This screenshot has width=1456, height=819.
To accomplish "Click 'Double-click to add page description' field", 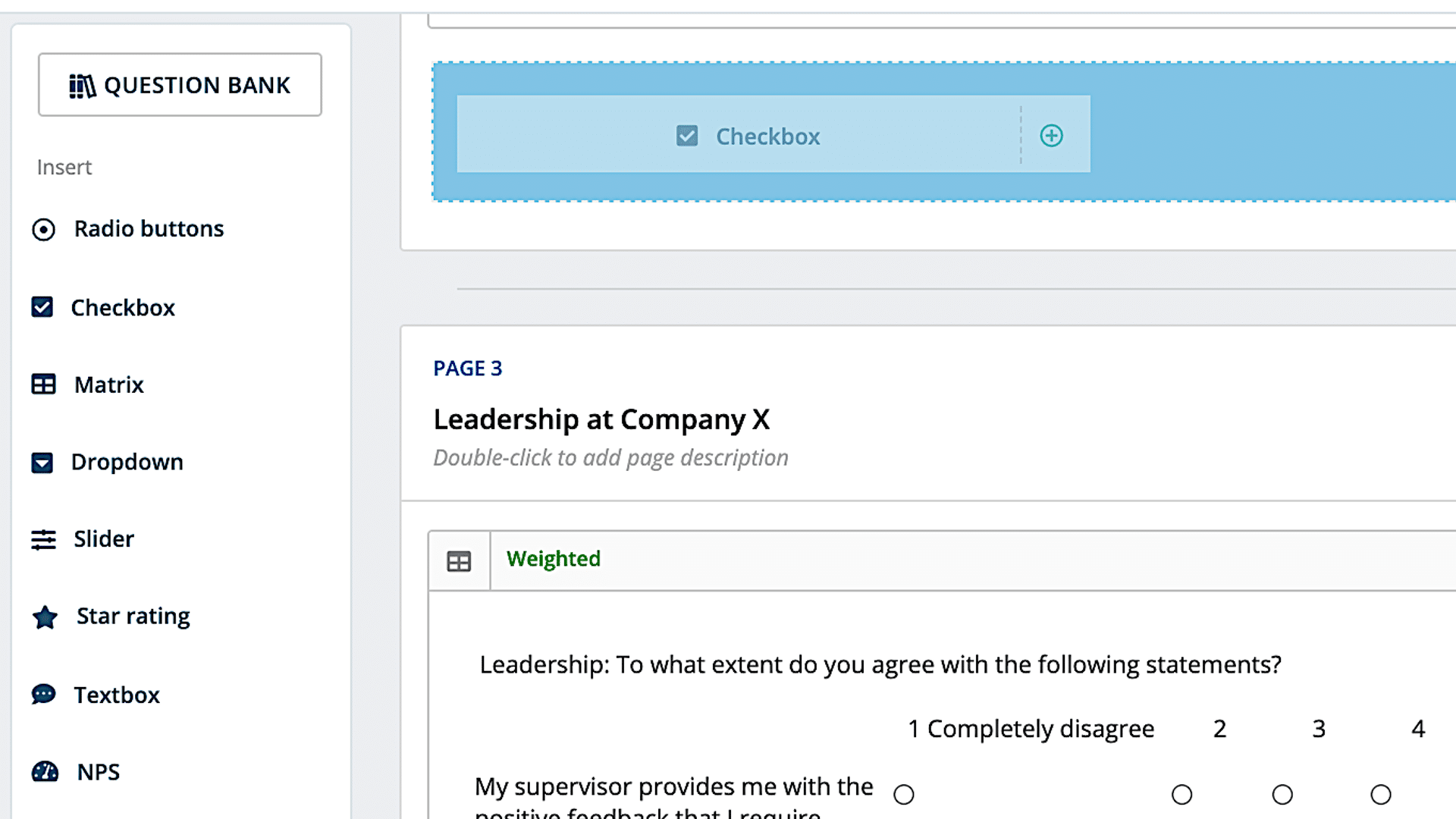I will [610, 458].
